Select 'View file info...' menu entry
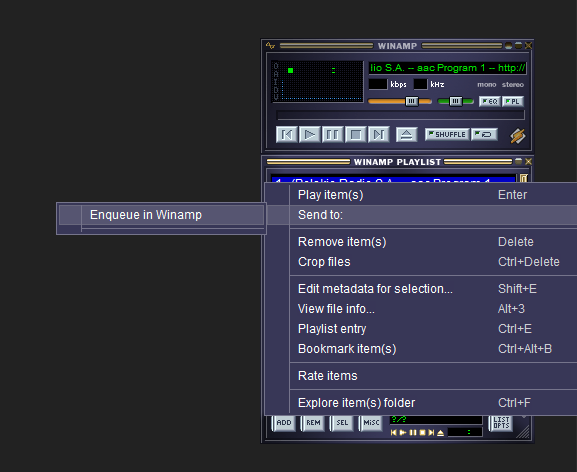This screenshot has height=472, width=577. 421,309
